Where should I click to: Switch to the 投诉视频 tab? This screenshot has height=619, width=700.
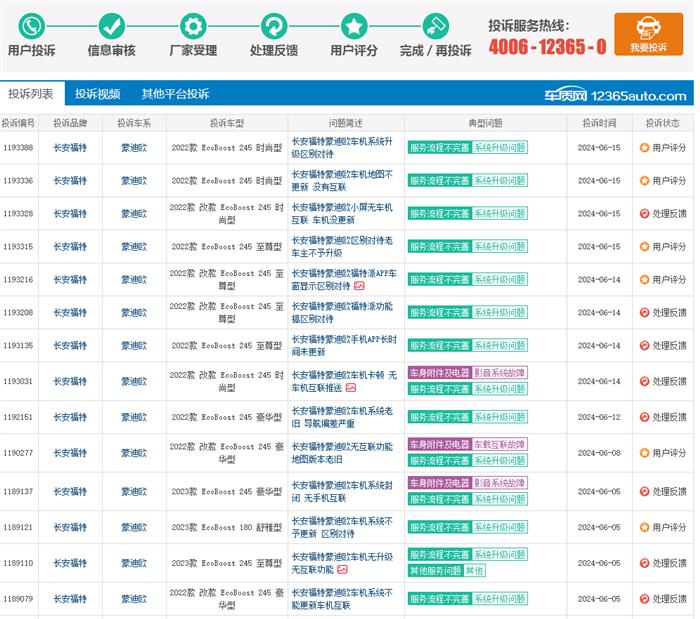pos(97,94)
